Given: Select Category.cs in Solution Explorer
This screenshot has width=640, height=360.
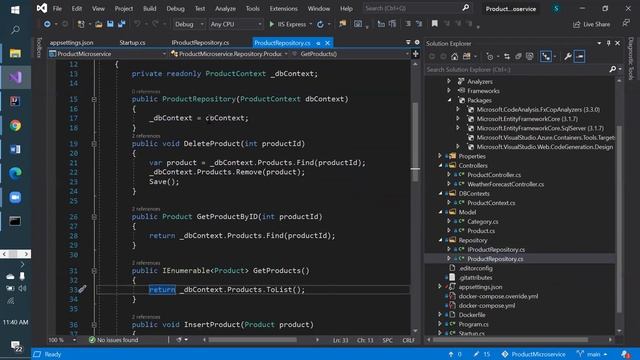Looking at the screenshot, I should 482,221.
